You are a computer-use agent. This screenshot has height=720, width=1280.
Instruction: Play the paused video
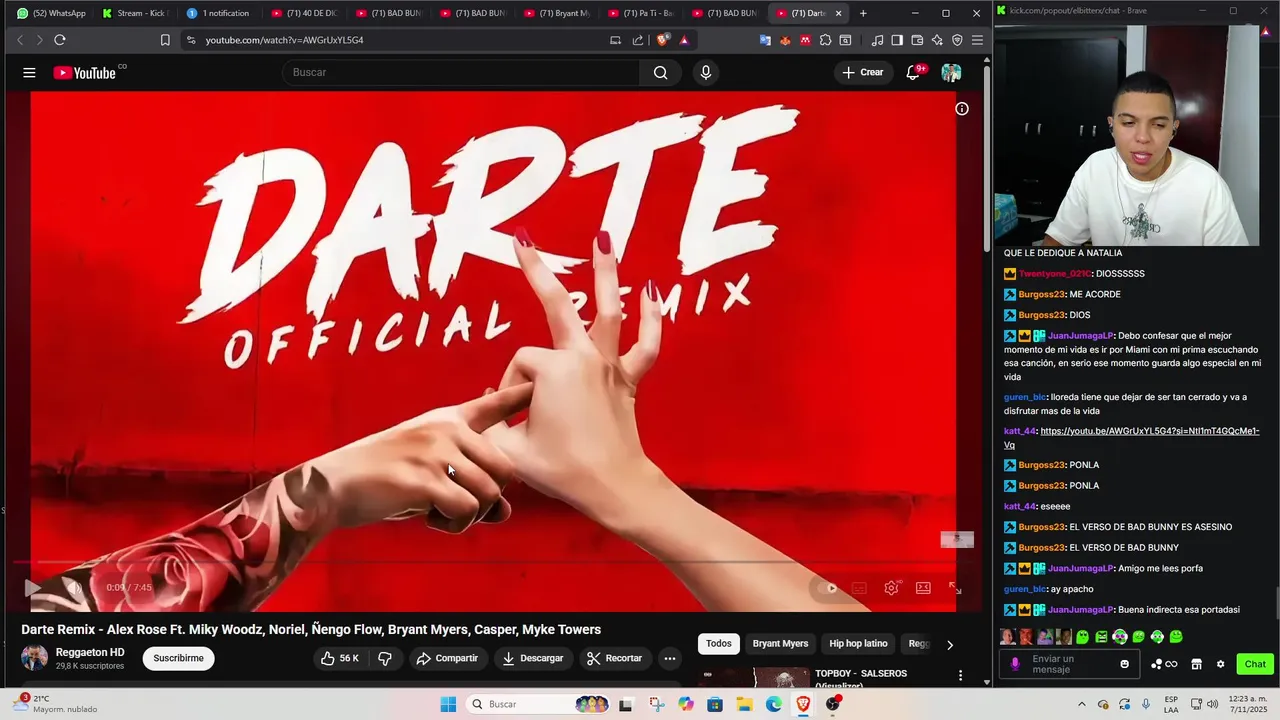(x=32, y=587)
